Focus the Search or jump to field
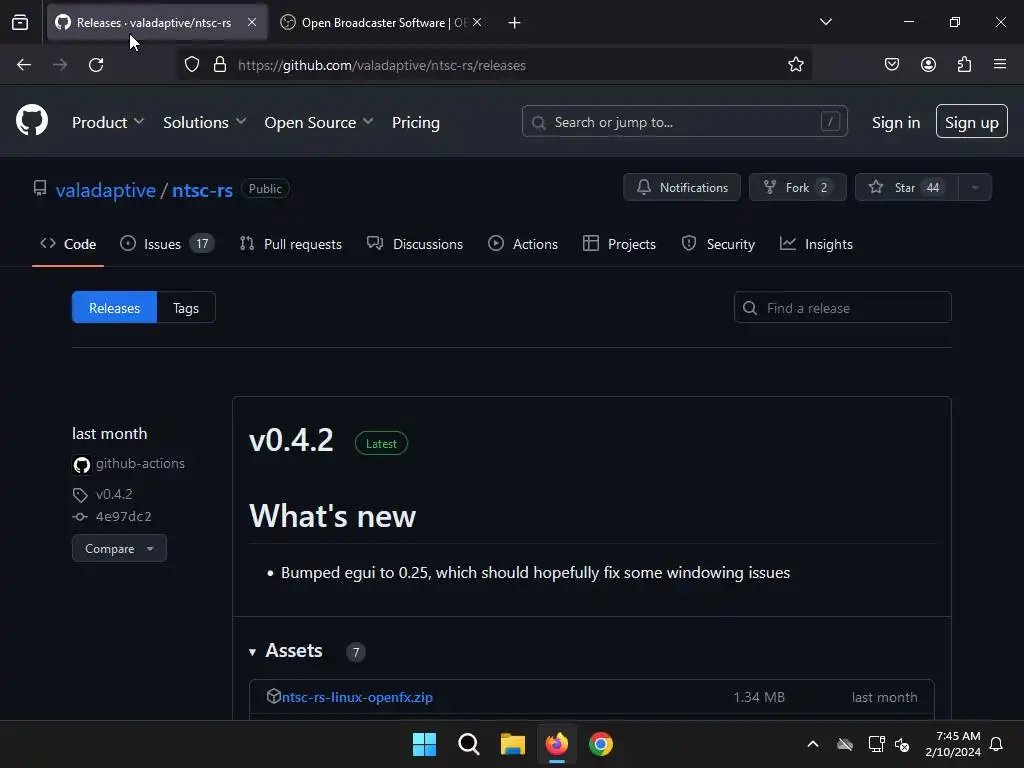This screenshot has width=1024, height=768. (x=684, y=121)
